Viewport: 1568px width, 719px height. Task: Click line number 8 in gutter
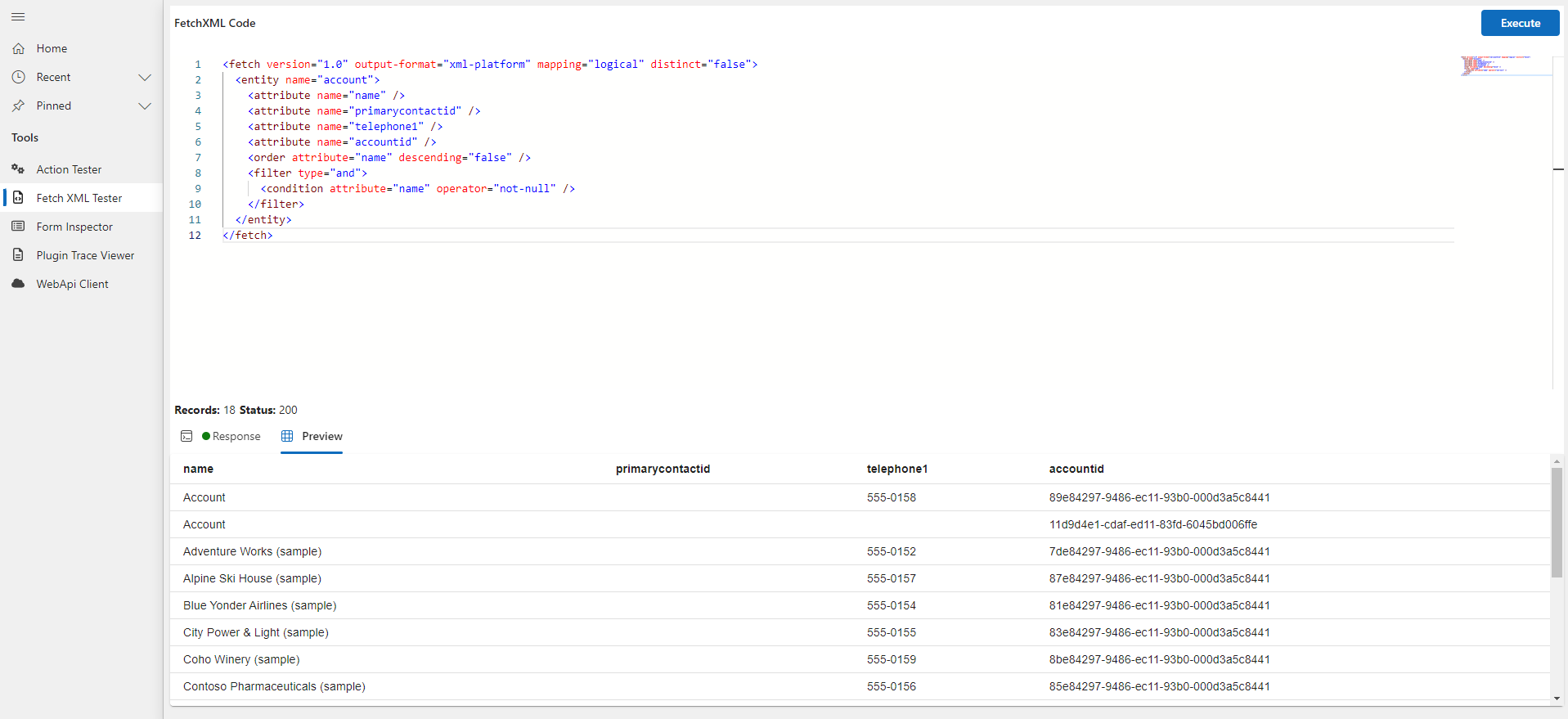click(x=198, y=173)
